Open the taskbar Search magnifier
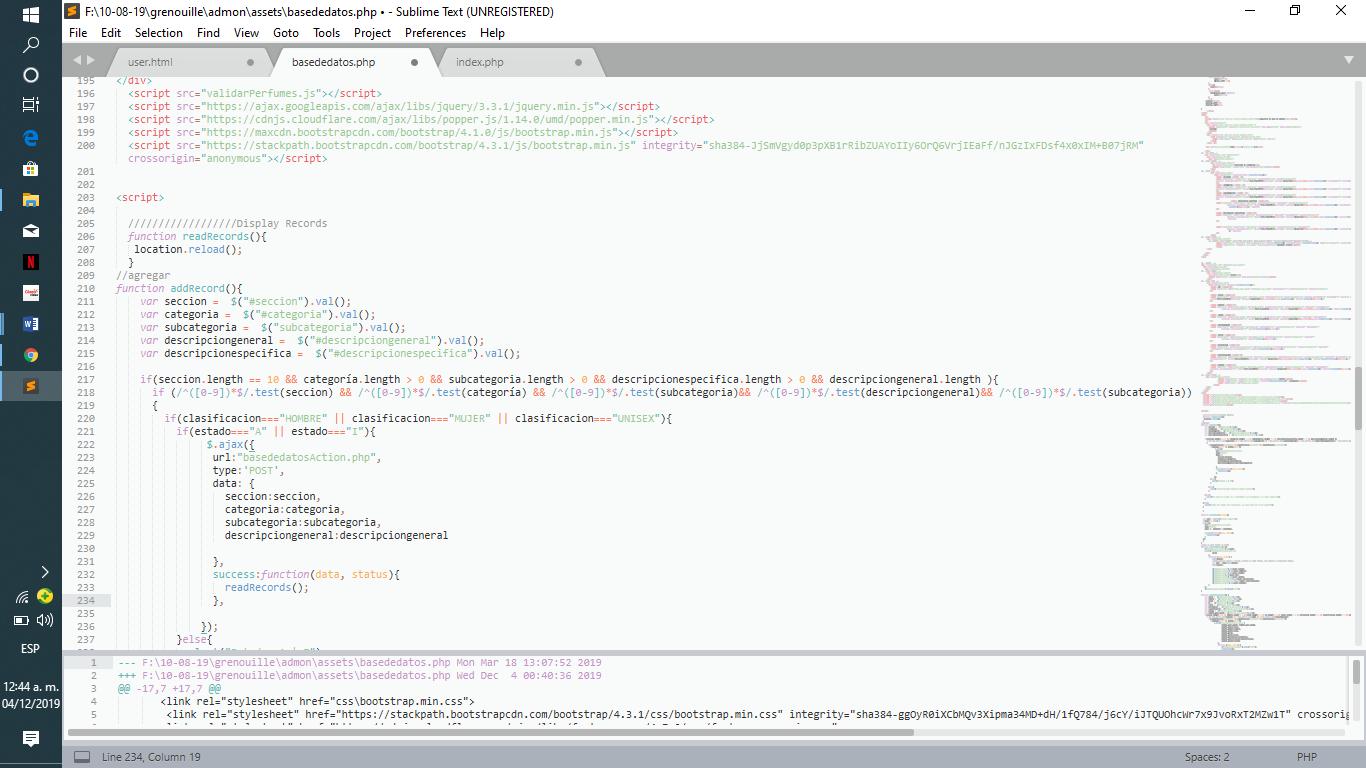1366x768 pixels. pos(30,45)
